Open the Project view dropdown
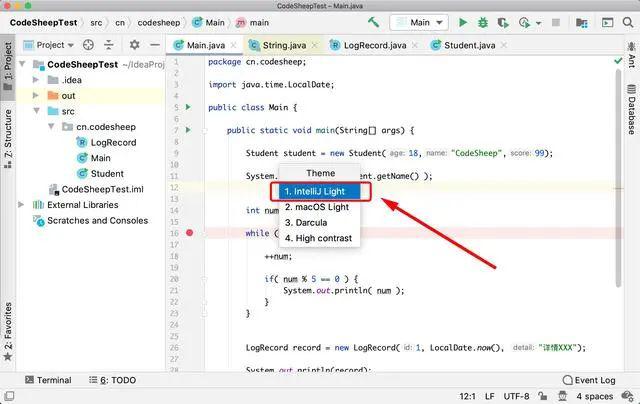 [x=49, y=45]
